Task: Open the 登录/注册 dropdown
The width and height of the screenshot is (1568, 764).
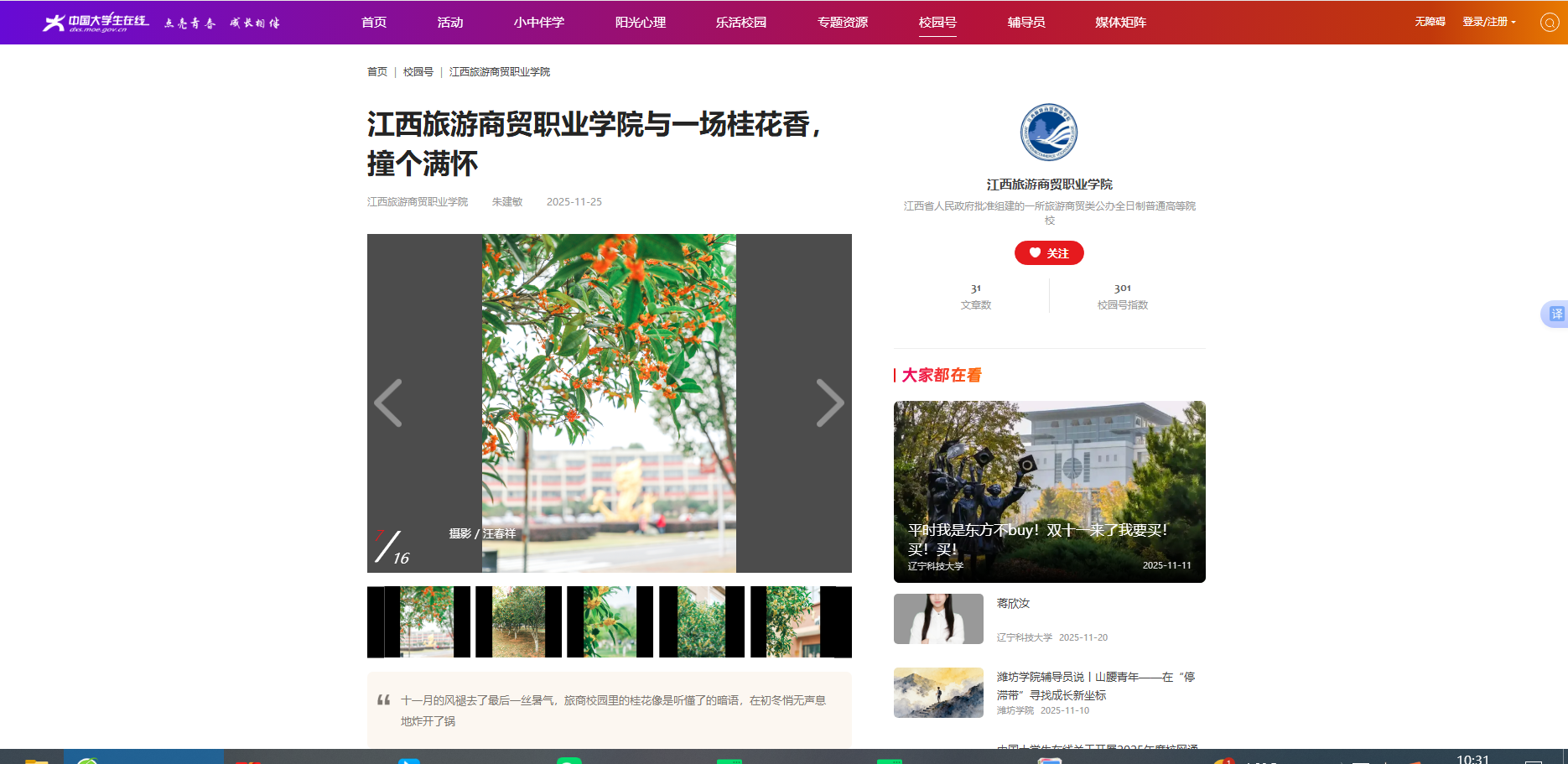Action: click(1488, 22)
